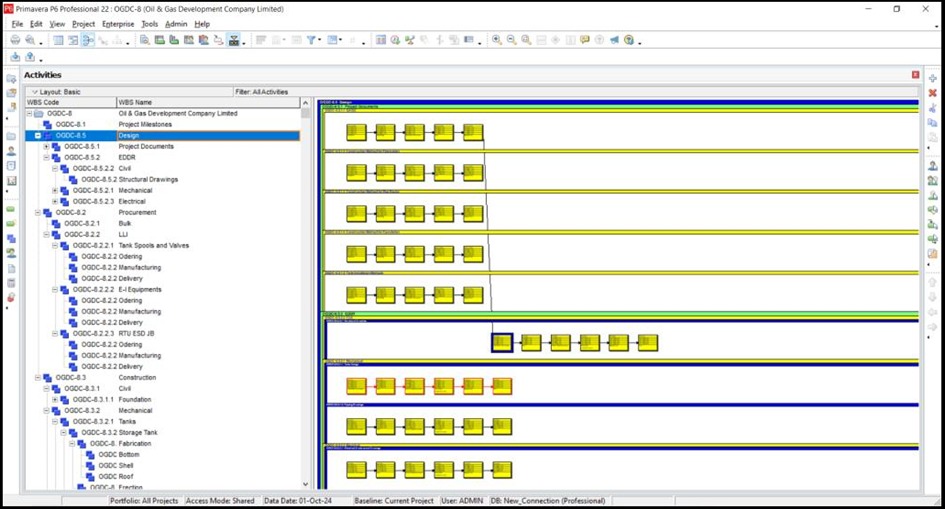Click the tree scrollbar up arrow

click(x=306, y=103)
